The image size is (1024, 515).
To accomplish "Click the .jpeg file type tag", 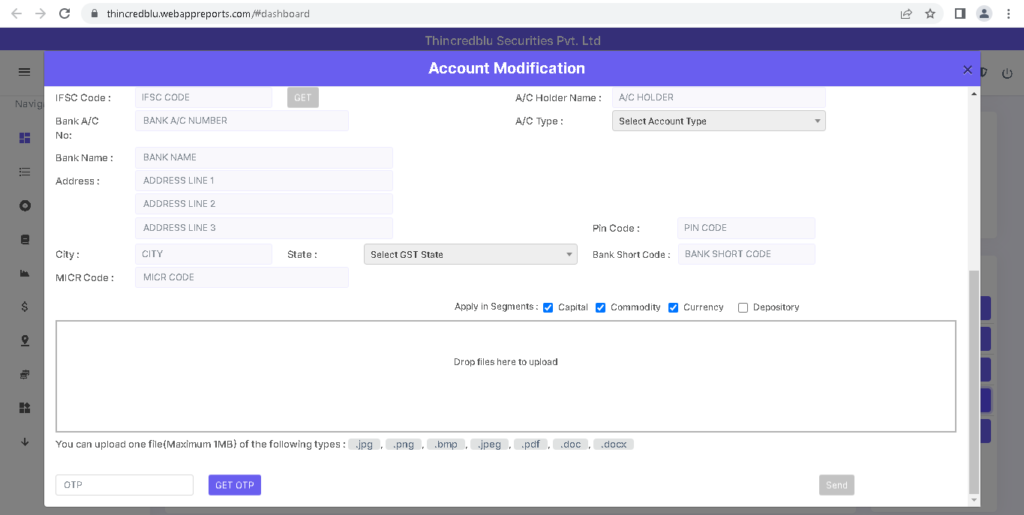I will pyautogui.click(x=489, y=445).
